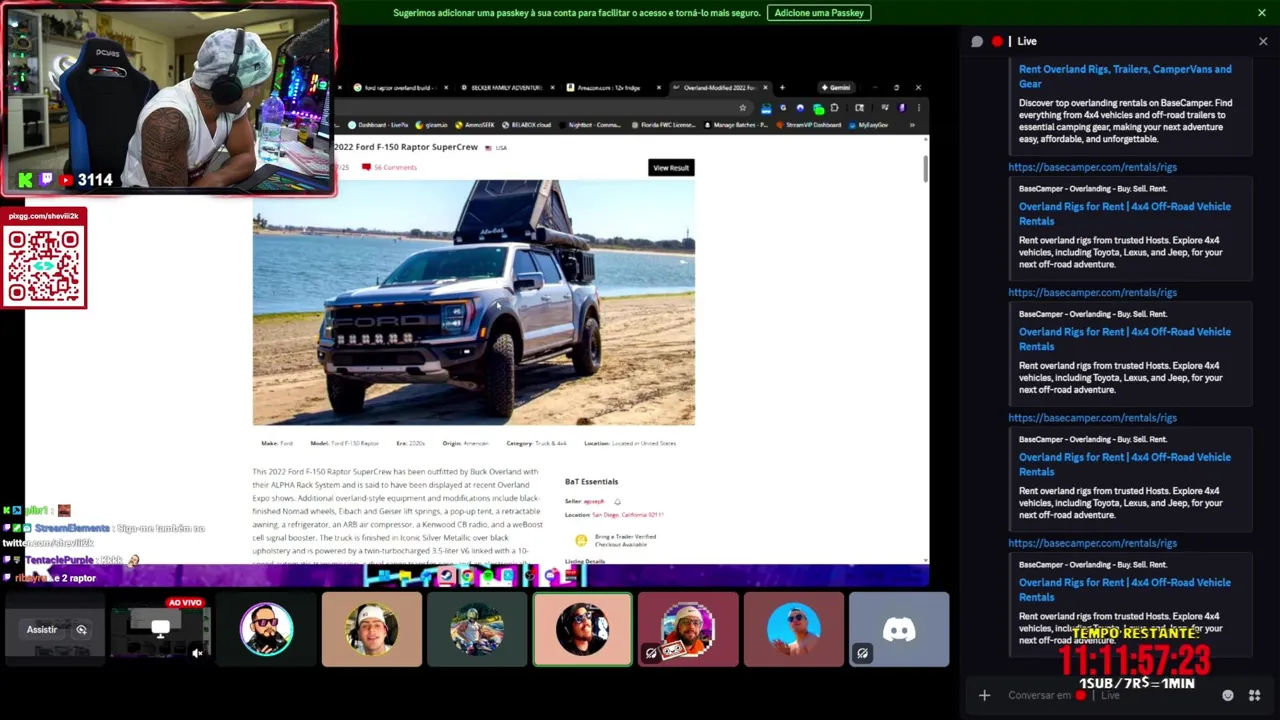
Task: Open browser extensions puzzle icon
Action: click(x=834, y=108)
